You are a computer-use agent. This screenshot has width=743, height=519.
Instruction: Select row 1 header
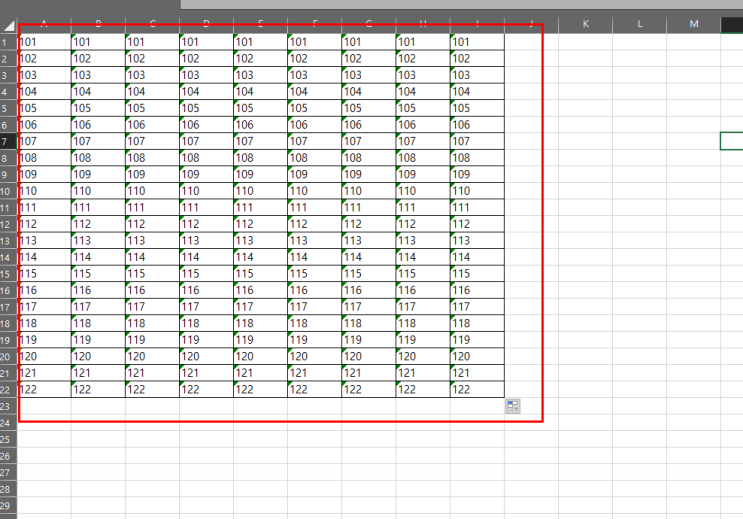(8, 42)
